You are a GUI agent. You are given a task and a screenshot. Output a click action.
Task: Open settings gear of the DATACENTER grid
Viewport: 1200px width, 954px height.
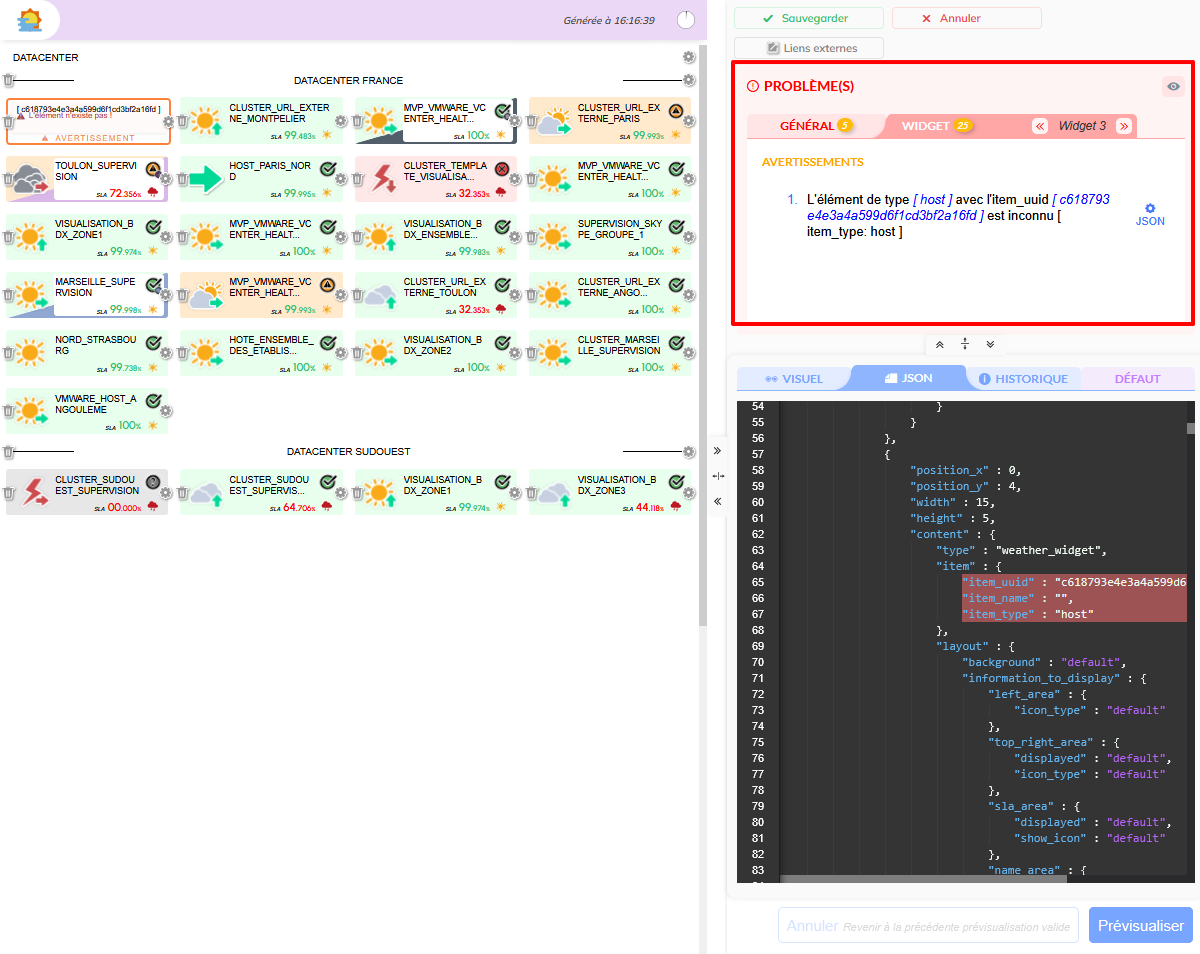coord(689,58)
